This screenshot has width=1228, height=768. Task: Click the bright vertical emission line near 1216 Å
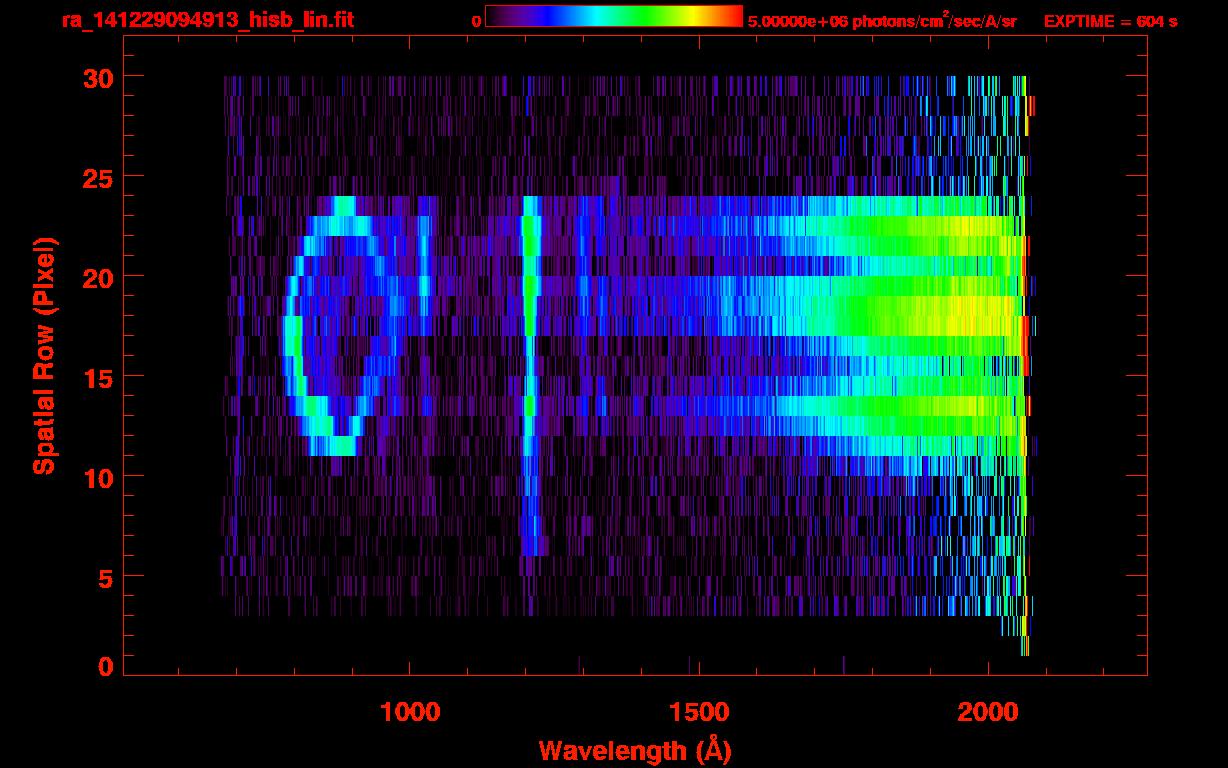[531, 375]
